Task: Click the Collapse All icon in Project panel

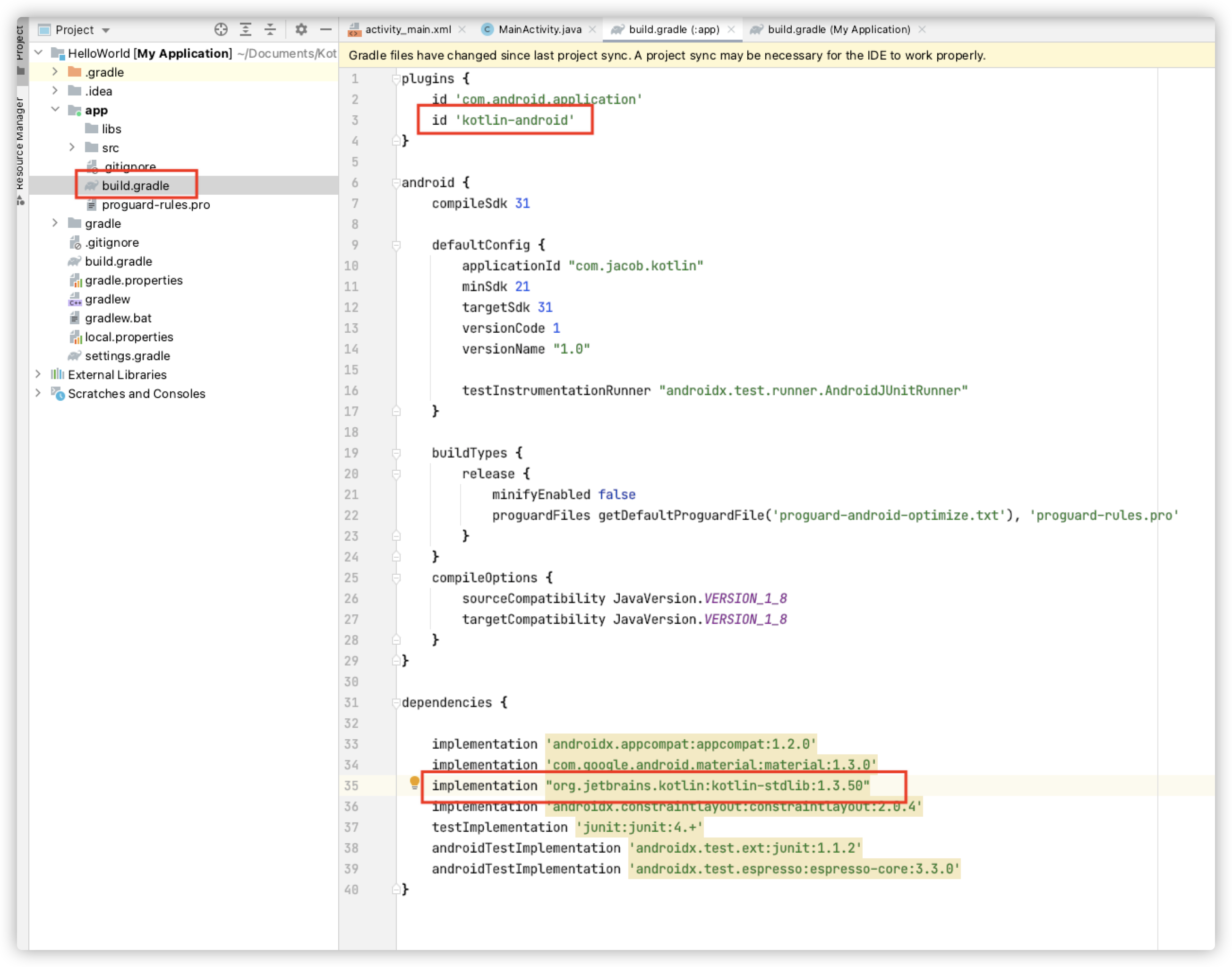Action: click(x=270, y=29)
